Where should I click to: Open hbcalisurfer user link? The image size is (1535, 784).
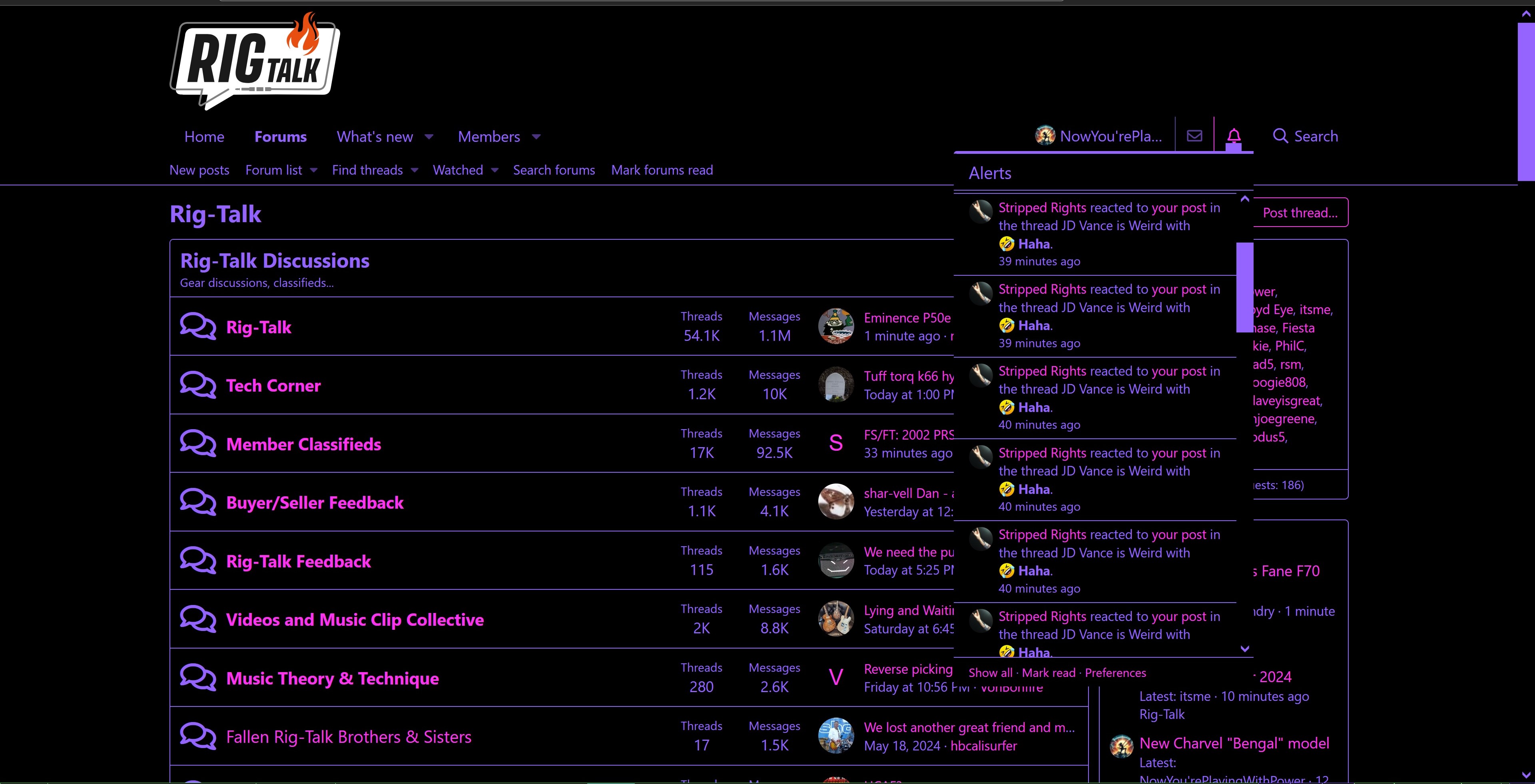(984, 746)
